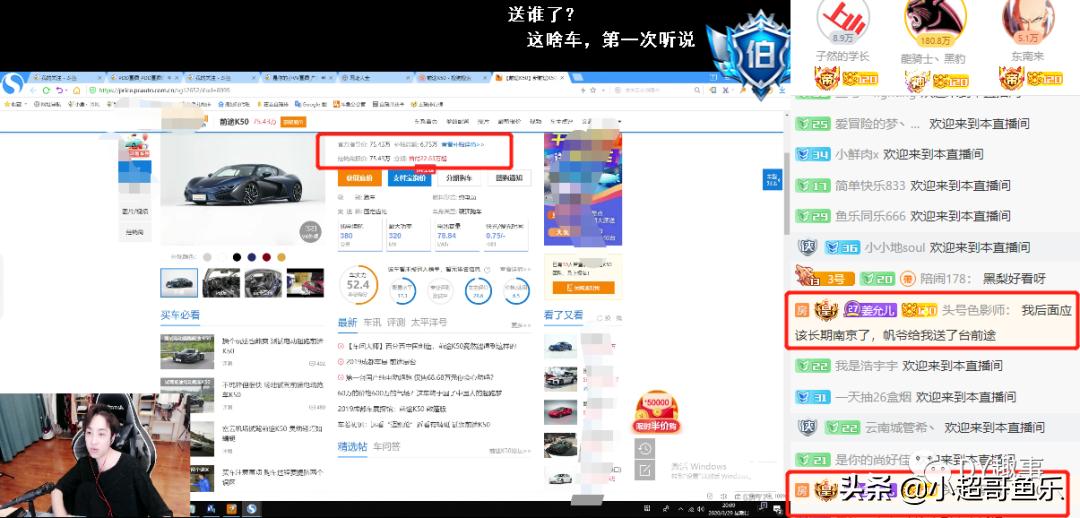Click the taskbar notification center icon
Viewport: 1080px width, 518px height.
pyautogui.click(x=778, y=509)
